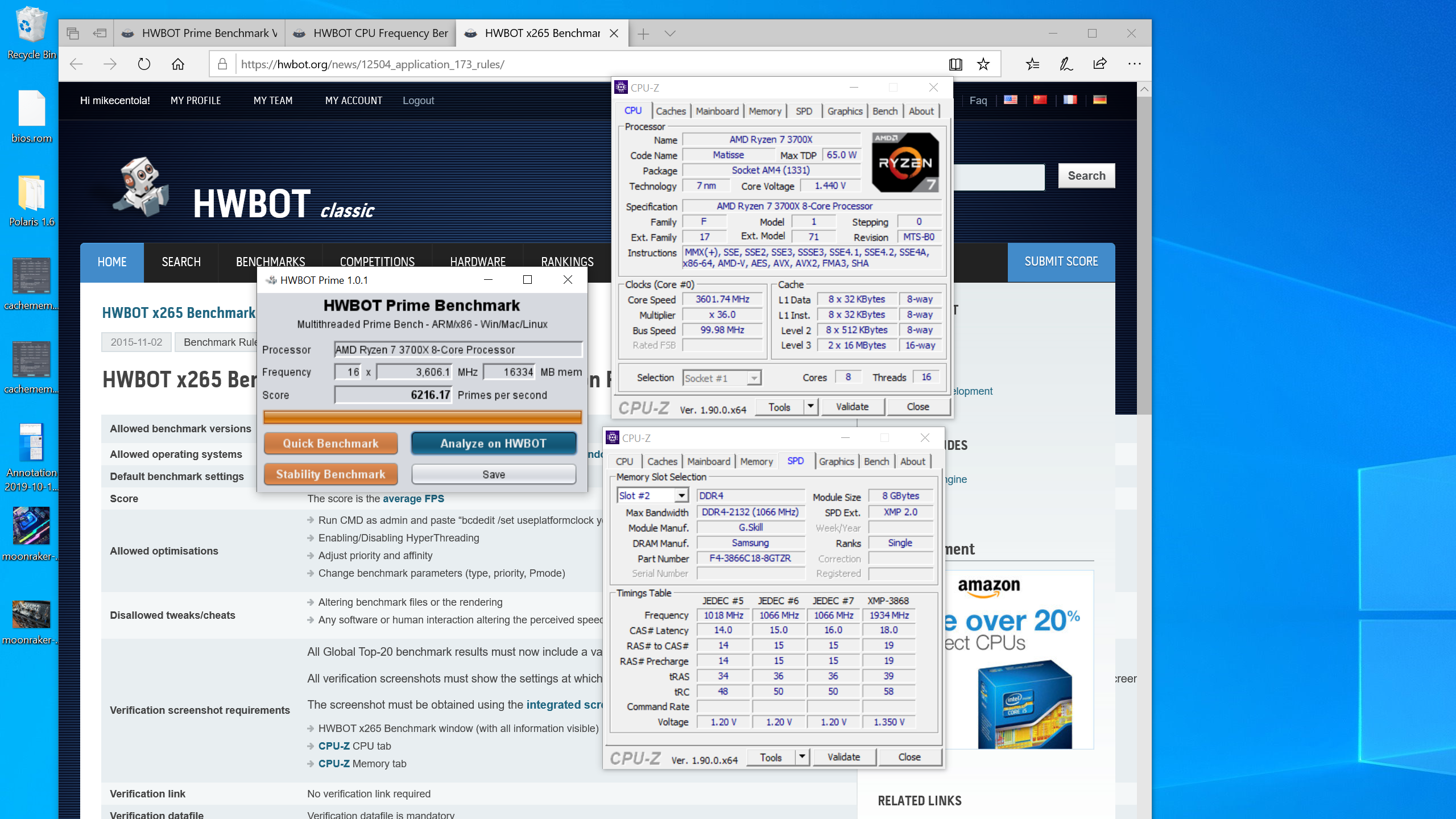
Task: Open the COMPETITIONS navigation menu
Action: pos(377,262)
